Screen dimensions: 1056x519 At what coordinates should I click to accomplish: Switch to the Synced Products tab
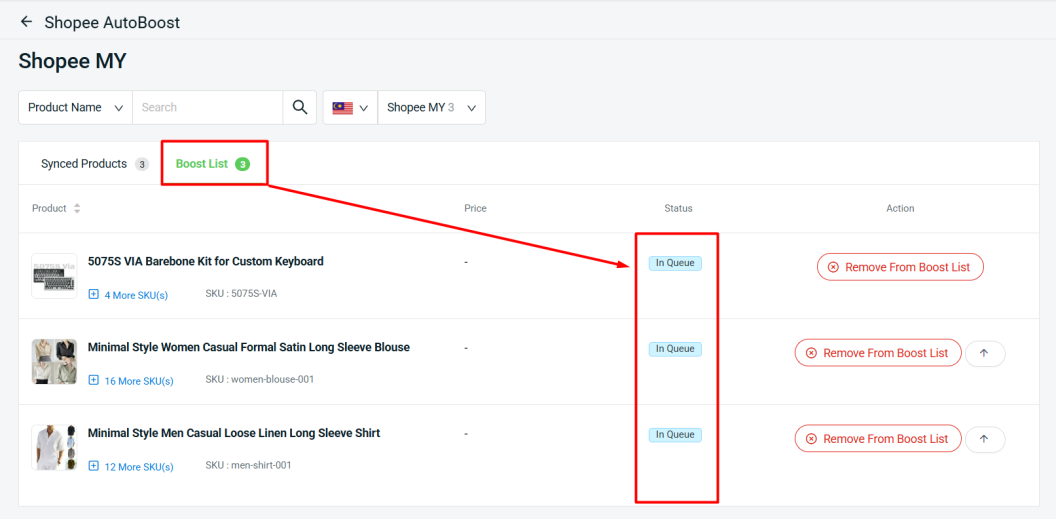point(94,164)
